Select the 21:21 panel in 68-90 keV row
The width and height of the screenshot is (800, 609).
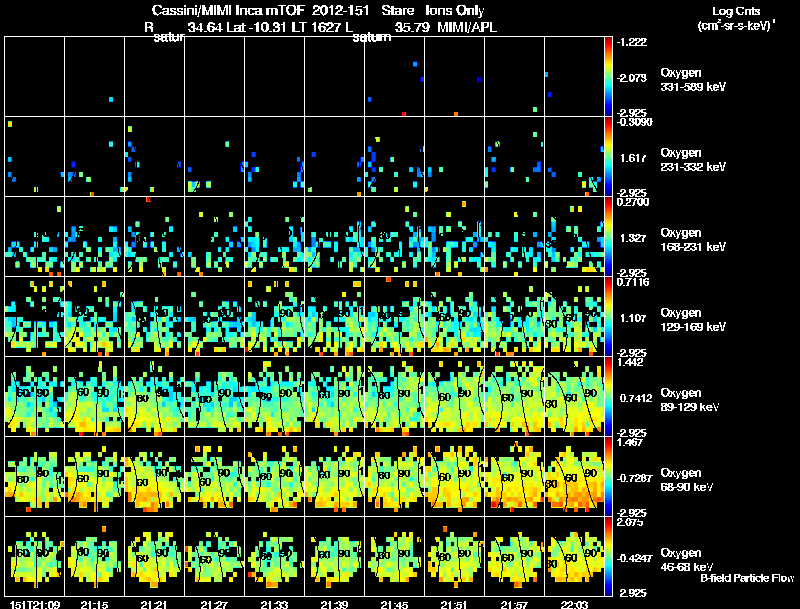point(155,476)
